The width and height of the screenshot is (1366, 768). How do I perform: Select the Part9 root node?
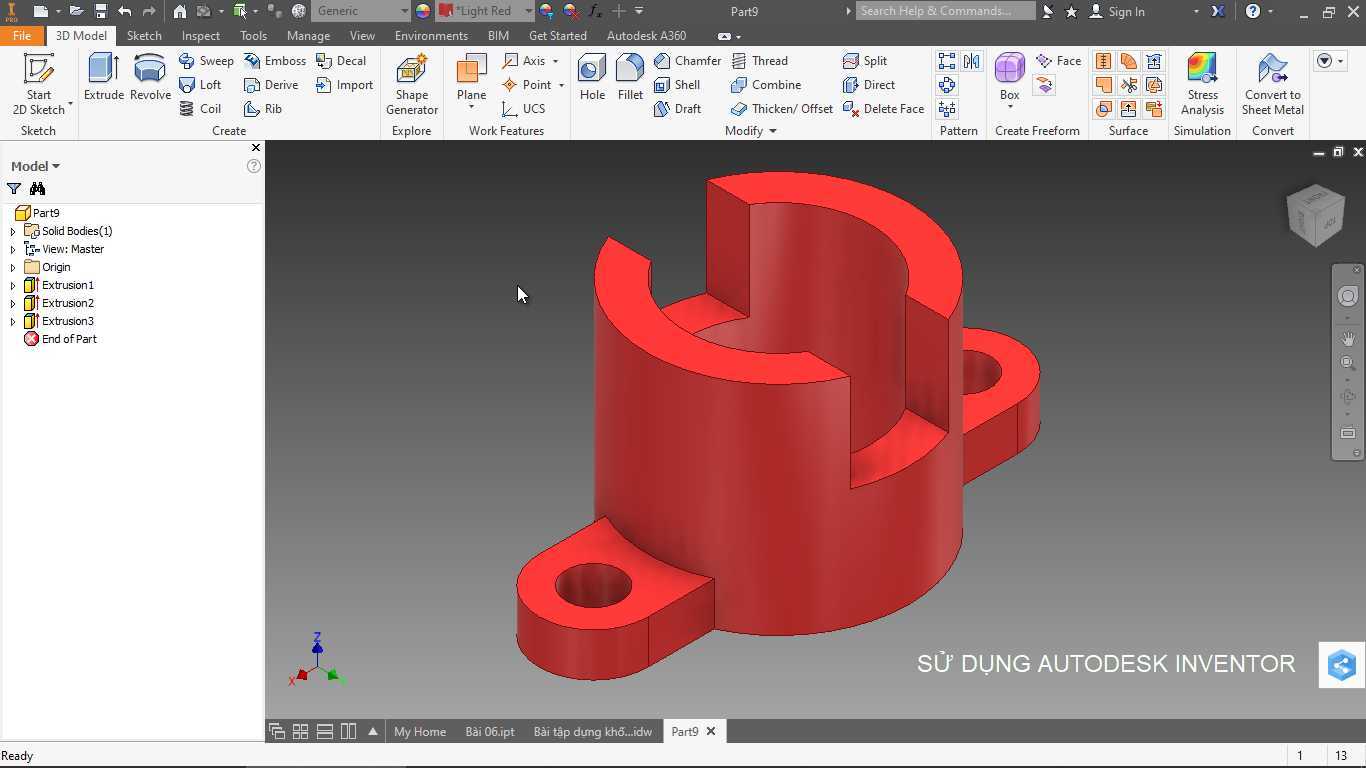coord(38,213)
